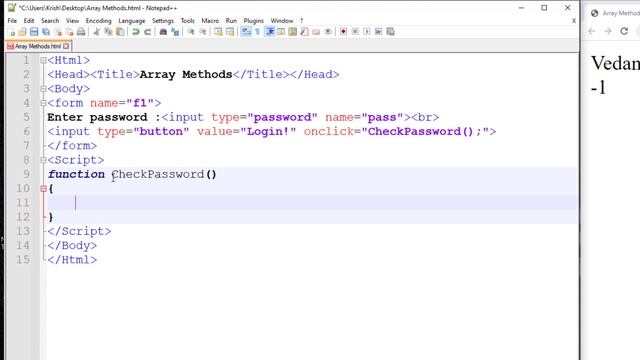The width and height of the screenshot is (640, 360).
Task: Open the Macro menu
Action: (210, 20)
